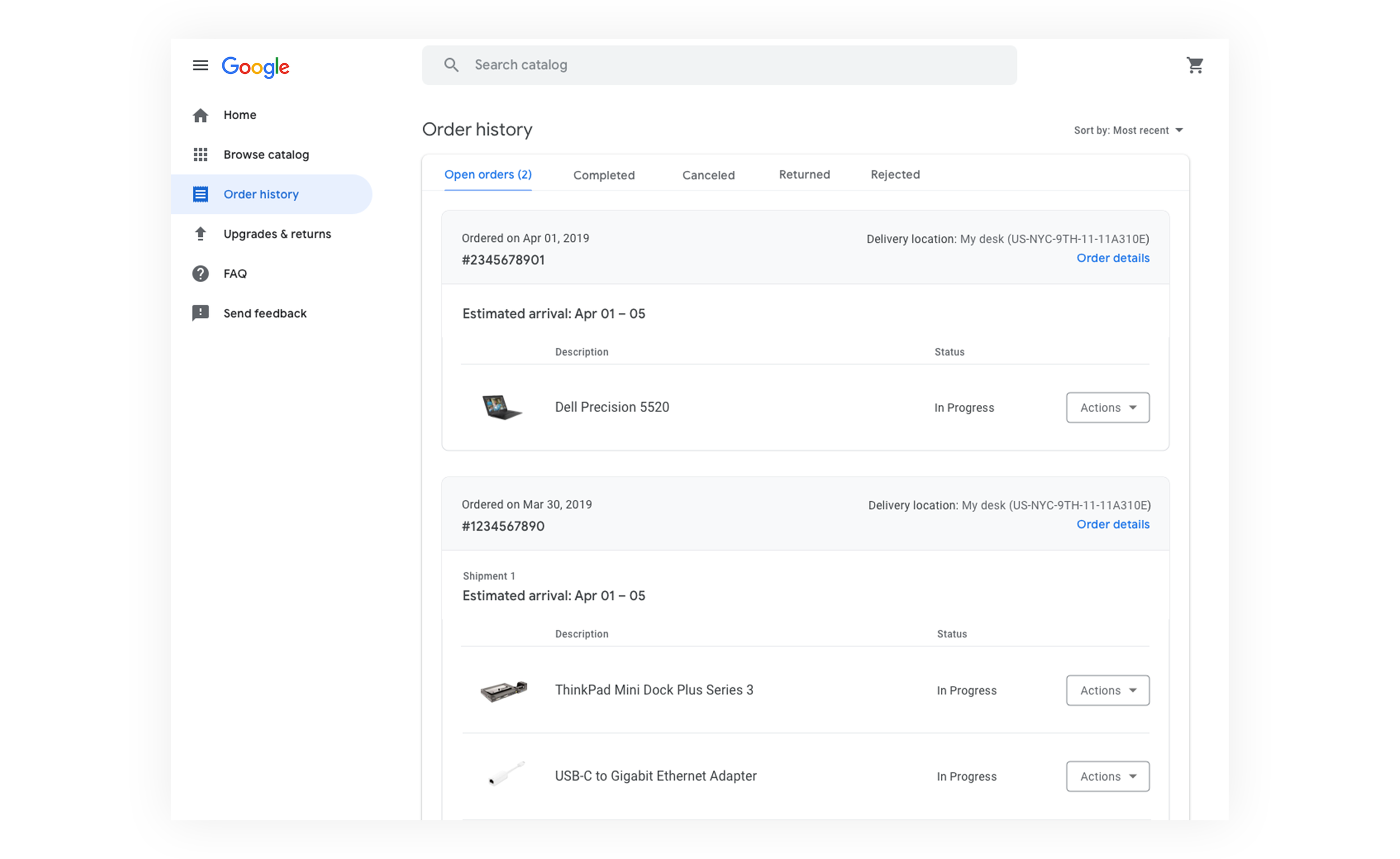
Task: Switch to the Canceled tab
Action: (708, 175)
